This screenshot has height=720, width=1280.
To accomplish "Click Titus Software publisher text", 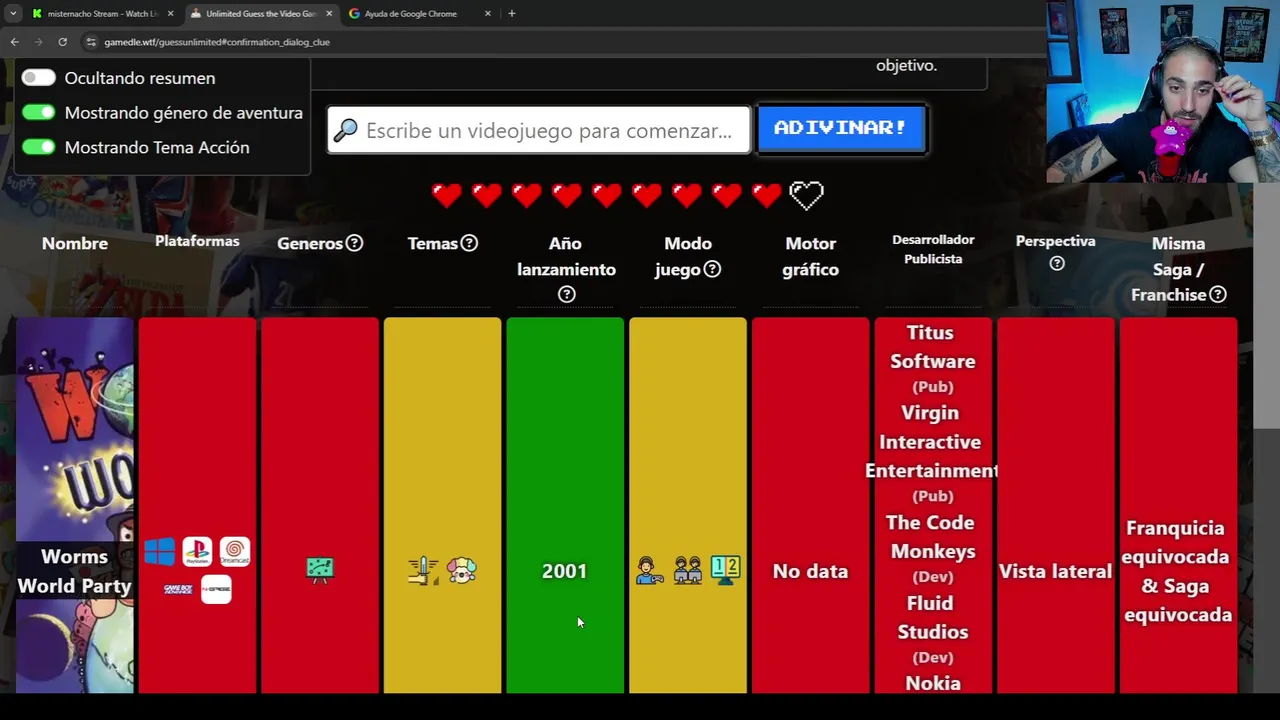I will click(931, 347).
